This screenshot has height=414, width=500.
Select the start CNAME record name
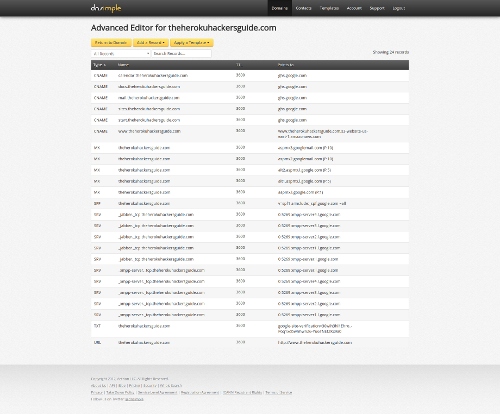[x=149, y=120]
